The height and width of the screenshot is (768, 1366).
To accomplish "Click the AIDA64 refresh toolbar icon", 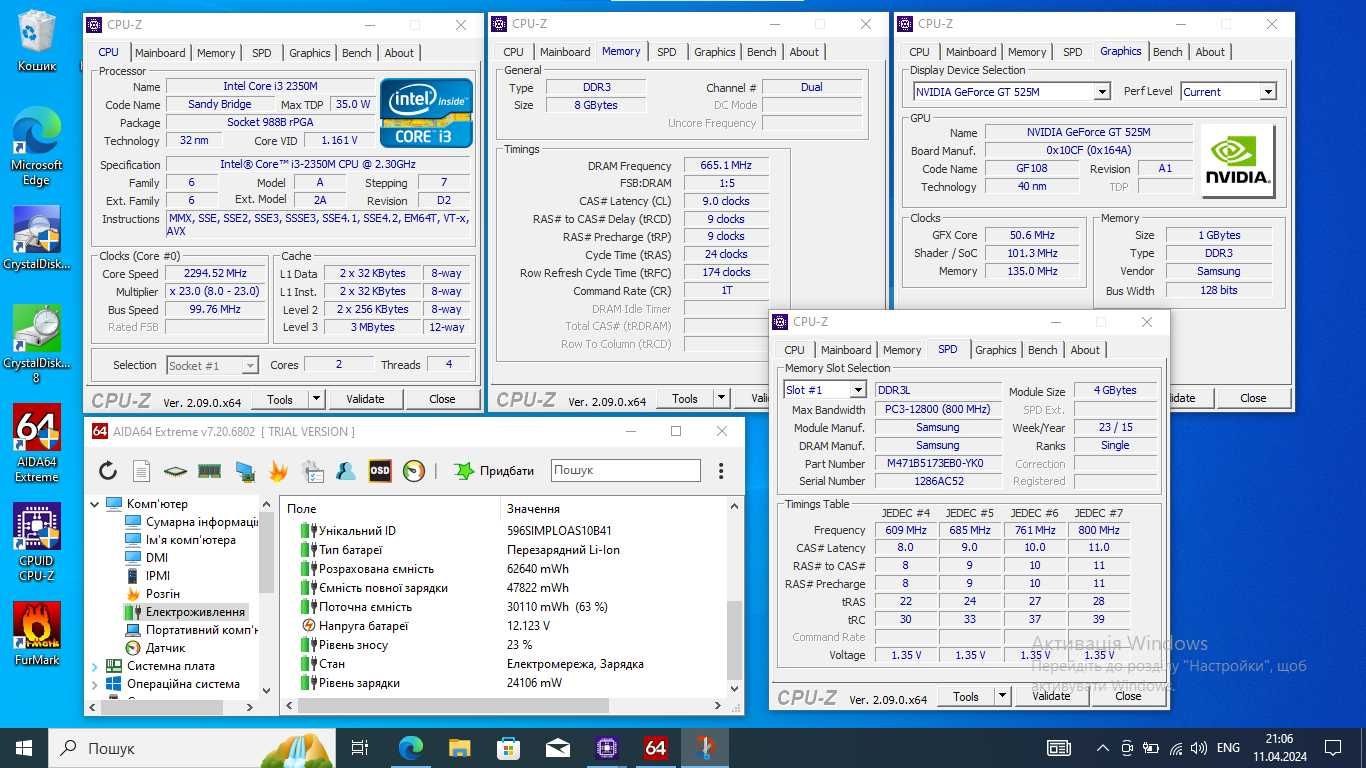I will 108,471.
